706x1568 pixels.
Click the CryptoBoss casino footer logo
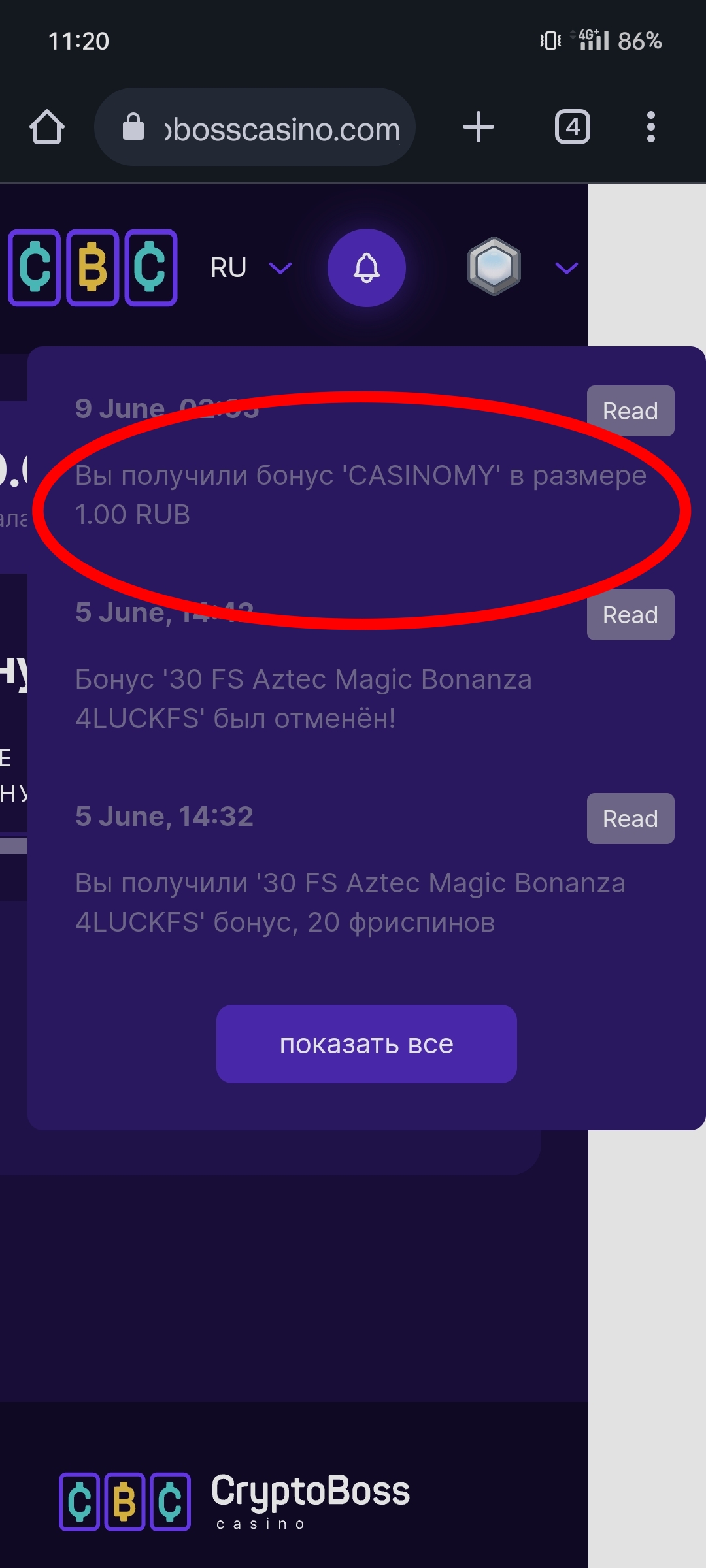point(235,1501)
